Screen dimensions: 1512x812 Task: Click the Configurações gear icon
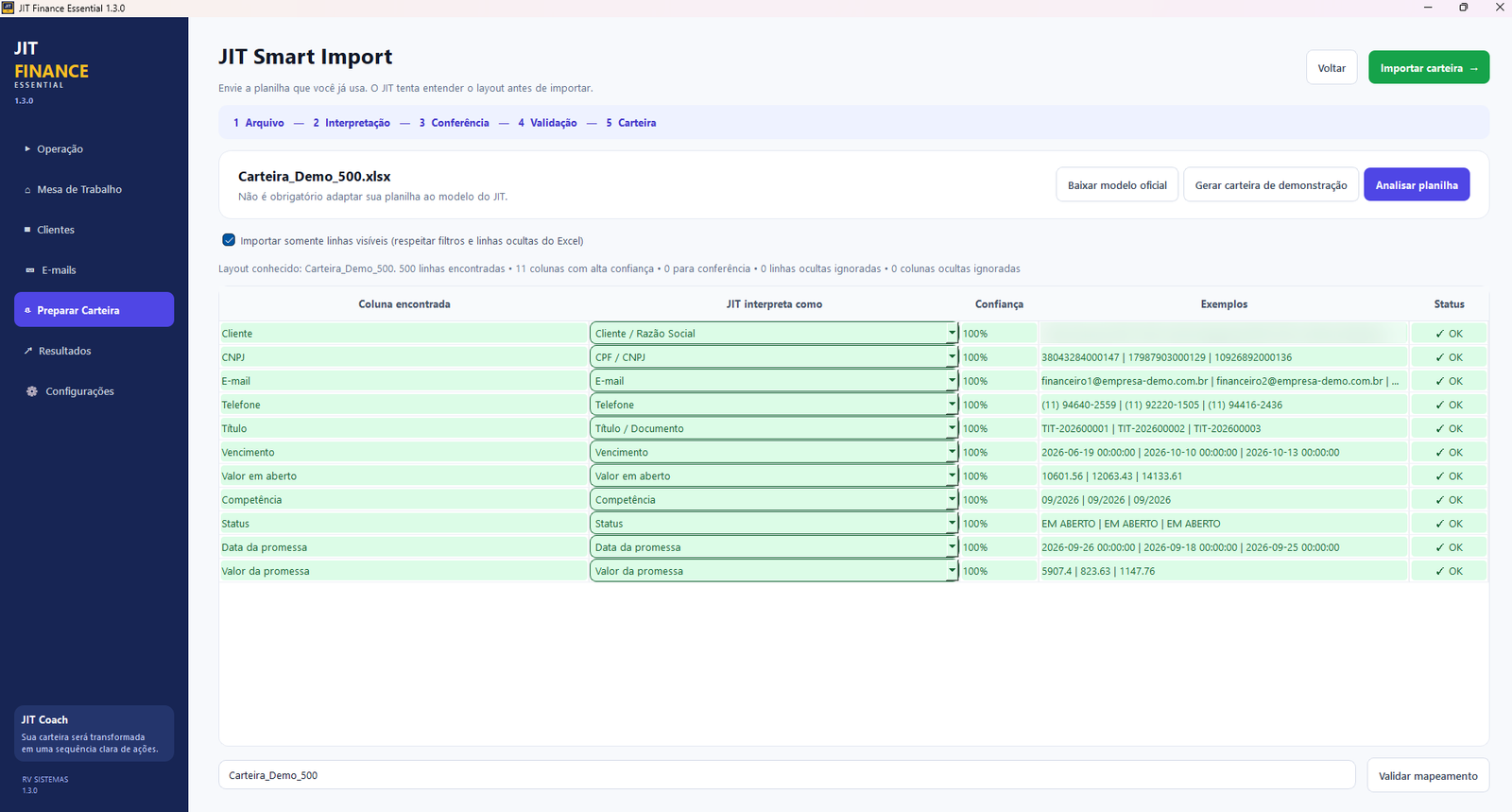click(32, 391)
